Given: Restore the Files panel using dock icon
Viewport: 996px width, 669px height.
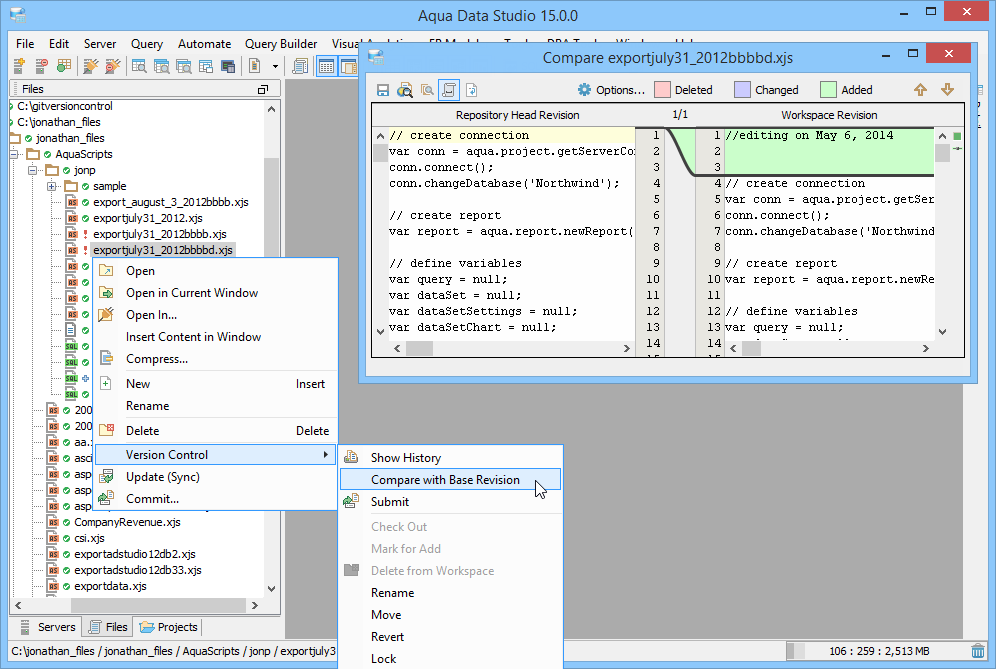Looking at the screenshot, I should coord(263,90).
